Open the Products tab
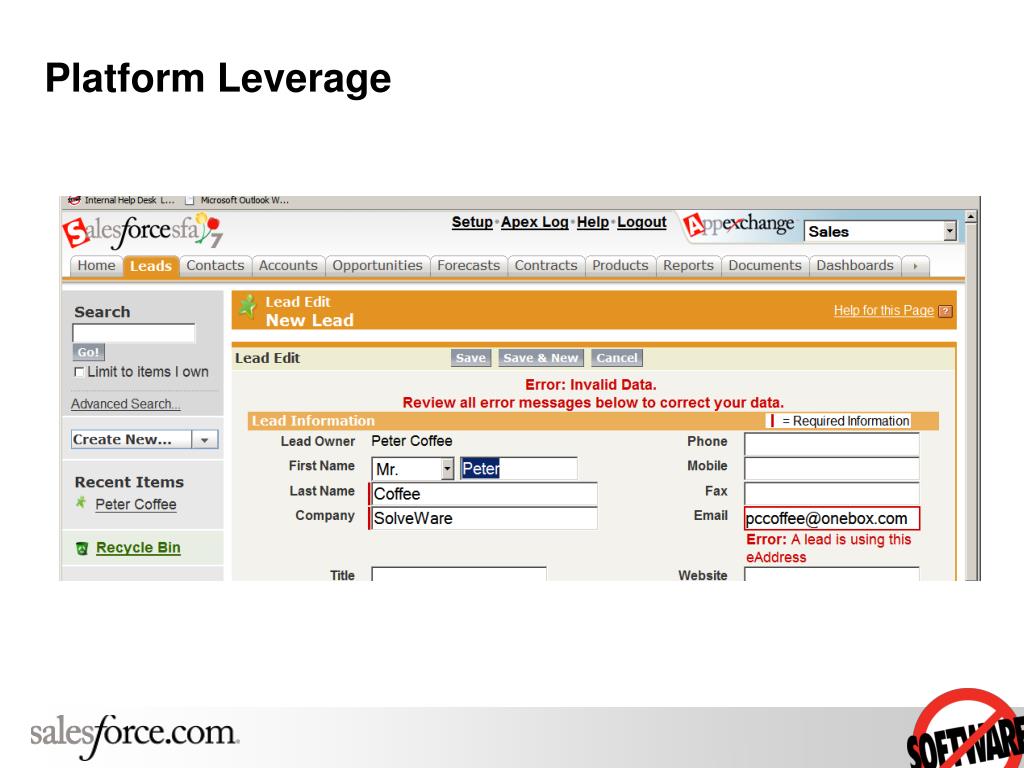The image size is (1024, 768). click(620, 266)
